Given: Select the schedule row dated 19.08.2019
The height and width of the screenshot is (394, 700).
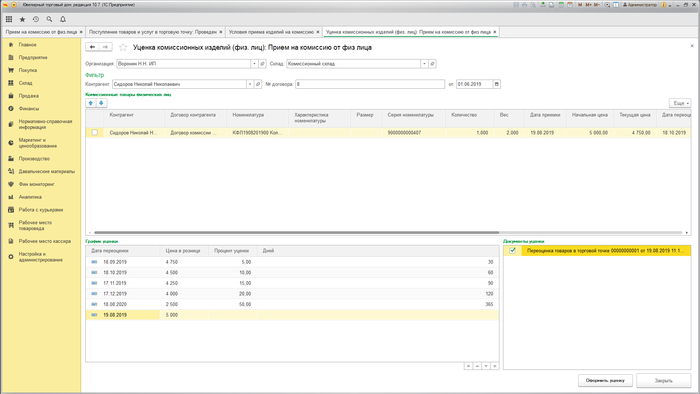Looking at the screenshot, I should (x=292, y=315).
